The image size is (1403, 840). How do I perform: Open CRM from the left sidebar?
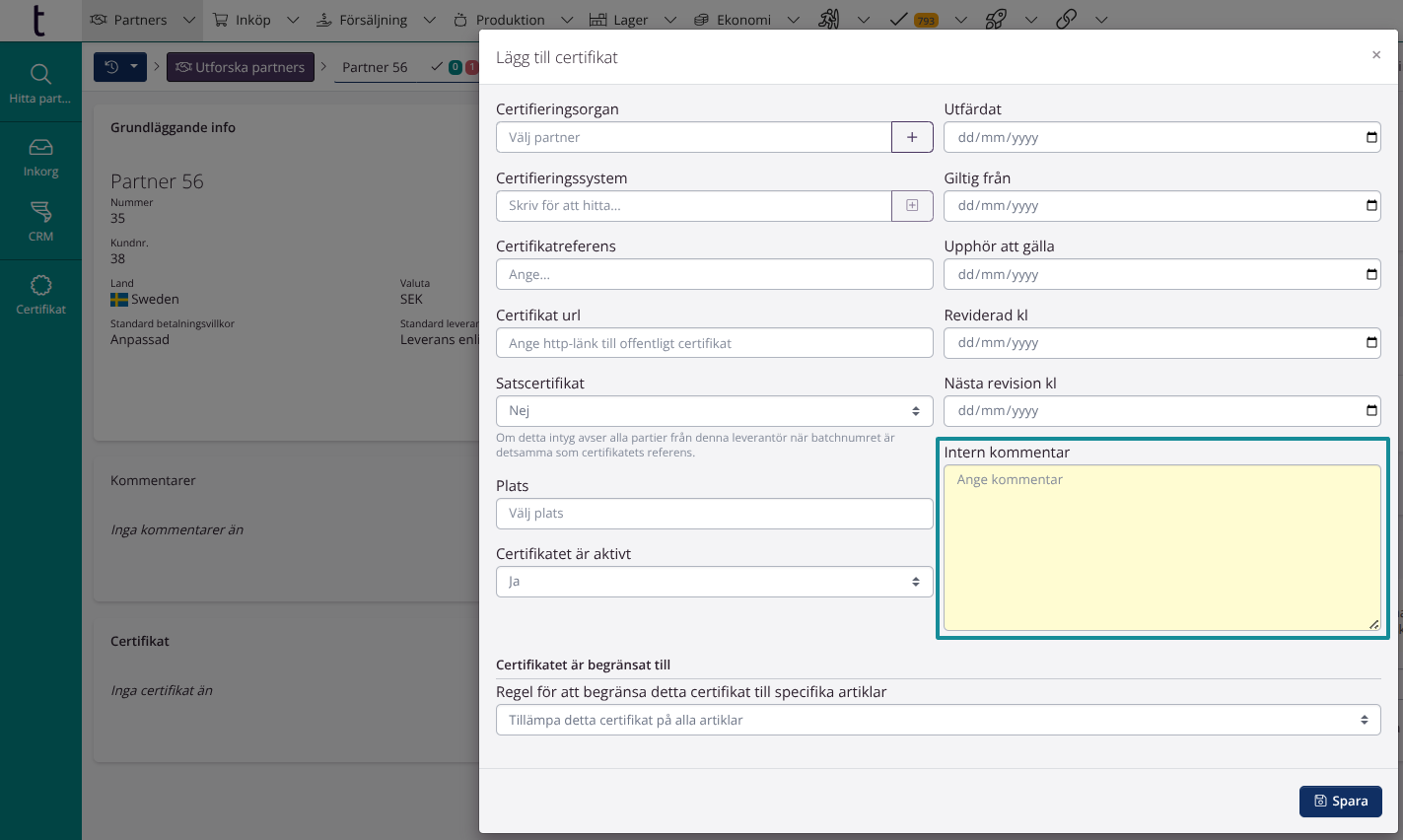click(x=40, y=221)
